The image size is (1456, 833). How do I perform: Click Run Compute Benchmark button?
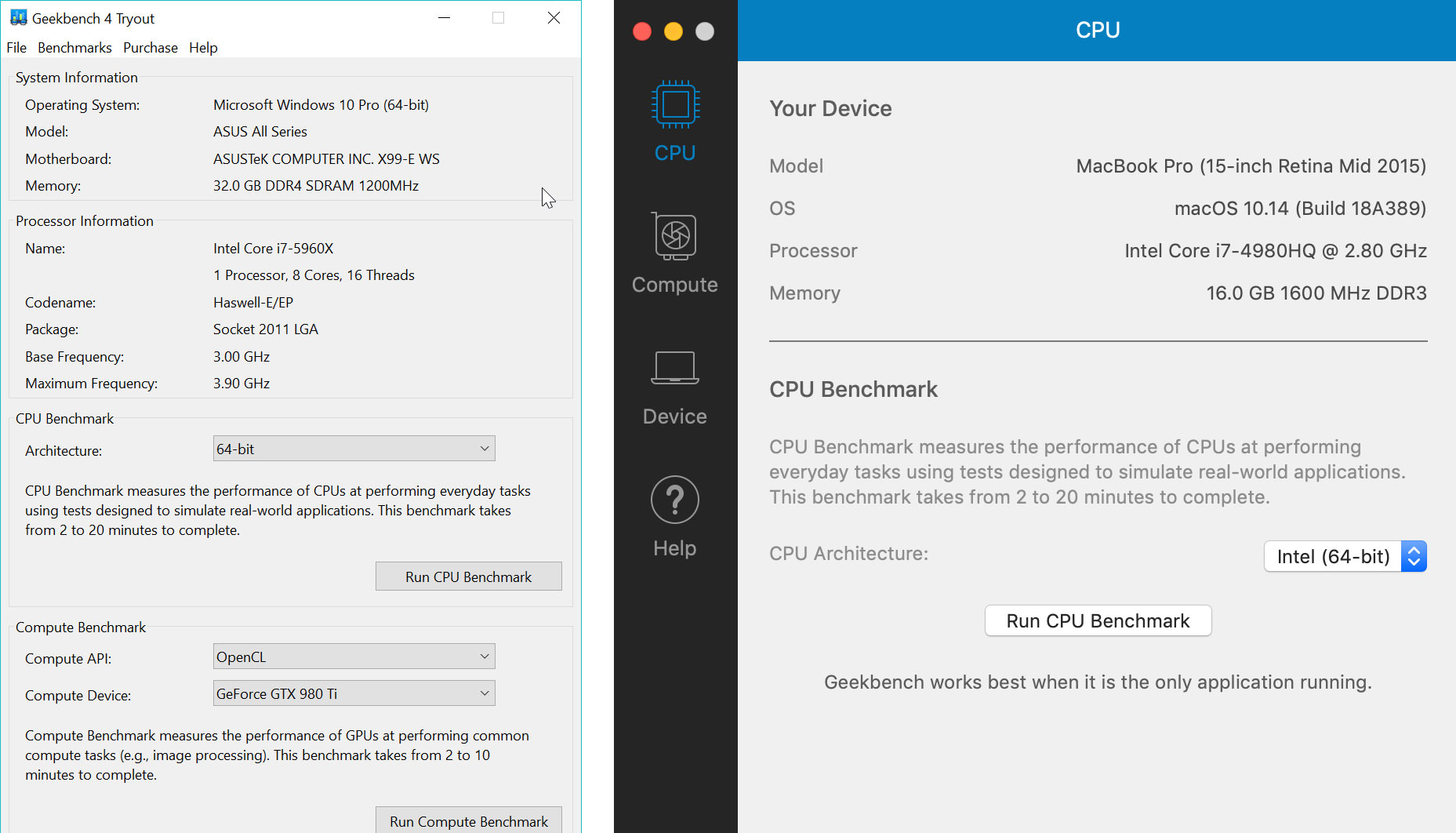[x=469, y=820]
